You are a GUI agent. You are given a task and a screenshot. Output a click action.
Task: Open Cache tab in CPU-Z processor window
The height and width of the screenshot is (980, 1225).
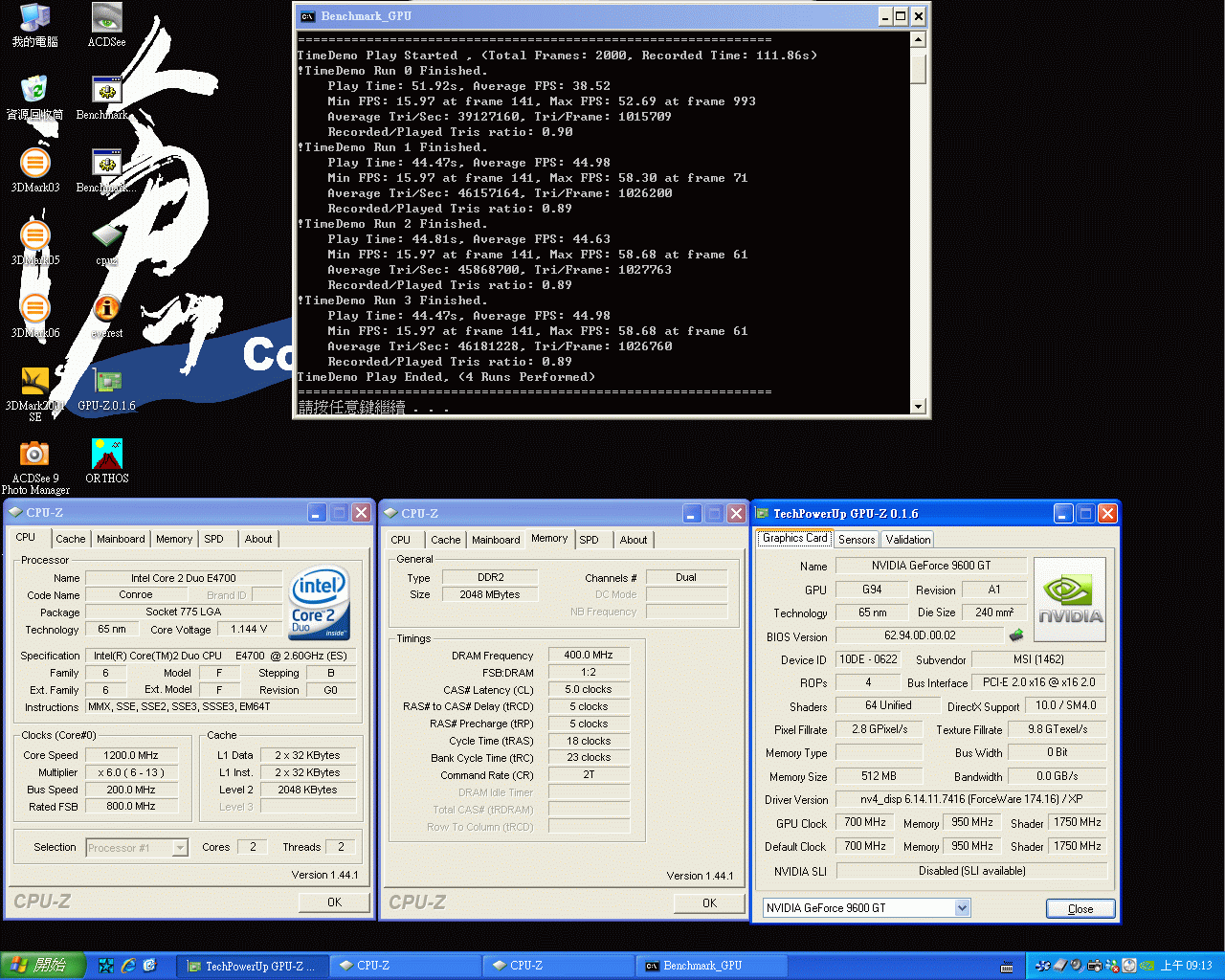pos(71,539)
